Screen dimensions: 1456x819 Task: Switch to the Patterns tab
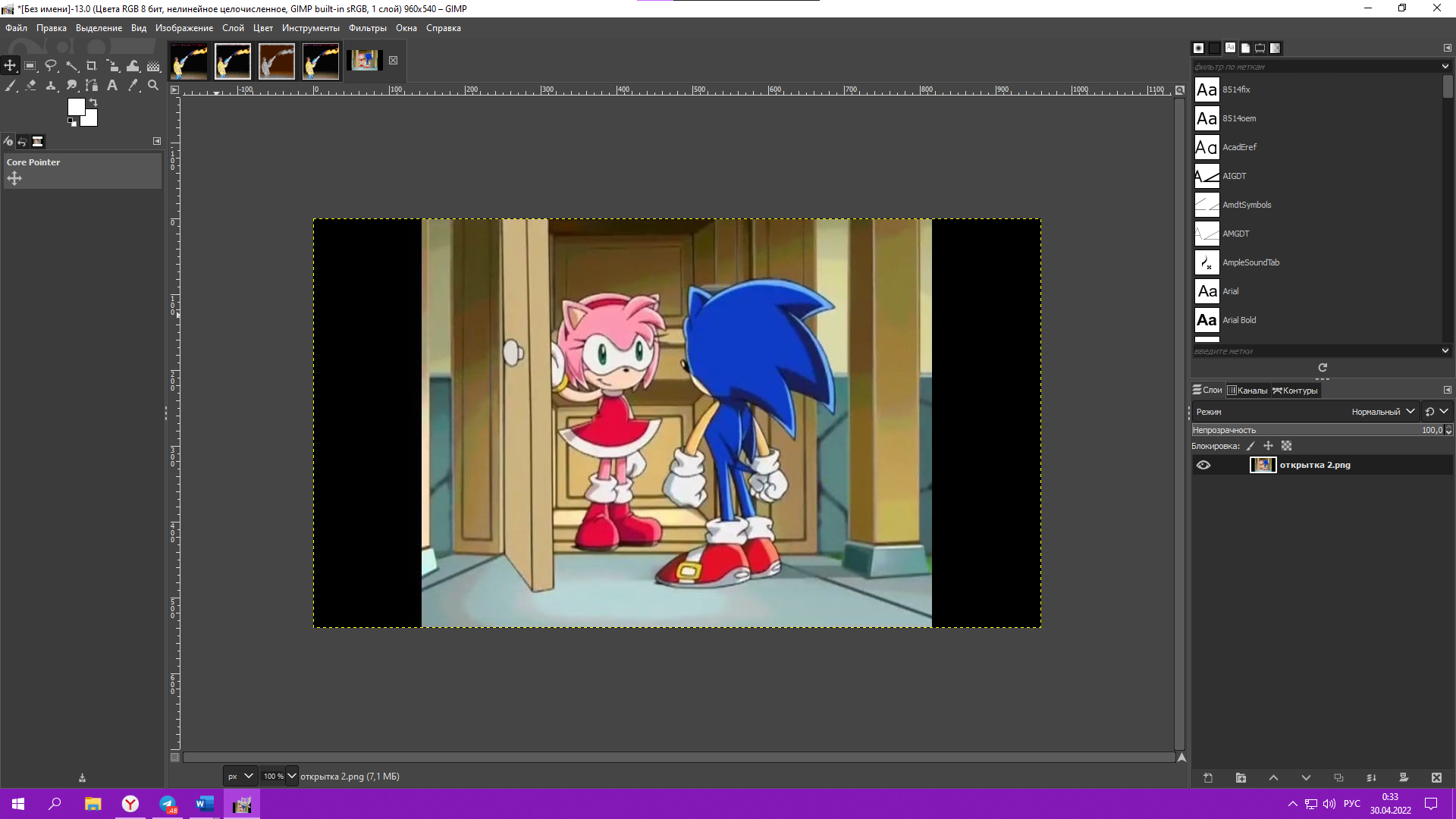[1214, 48]
